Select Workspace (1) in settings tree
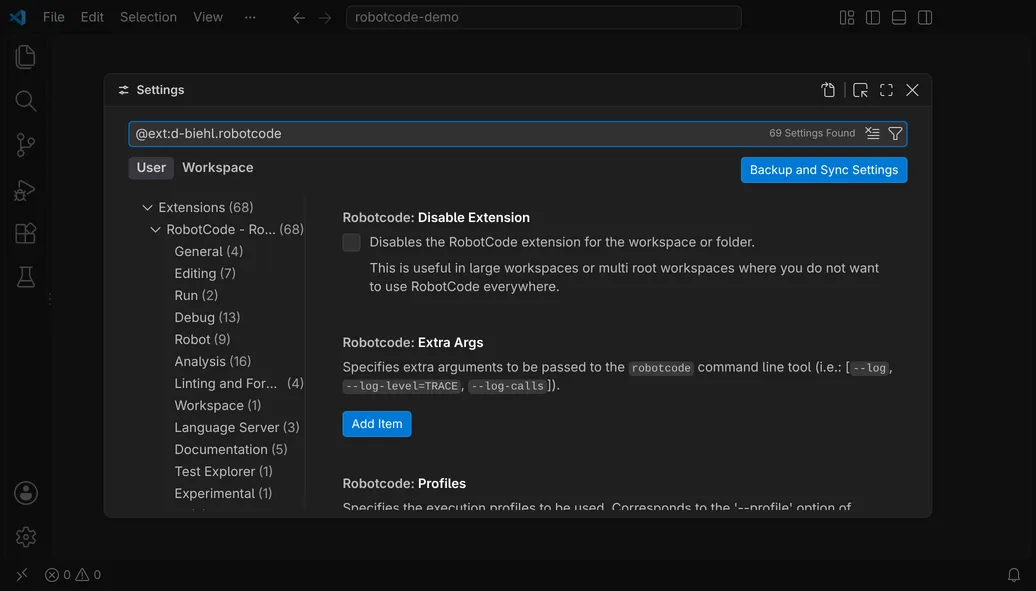This screenshot has width=1036, height=591. point(217,405)
